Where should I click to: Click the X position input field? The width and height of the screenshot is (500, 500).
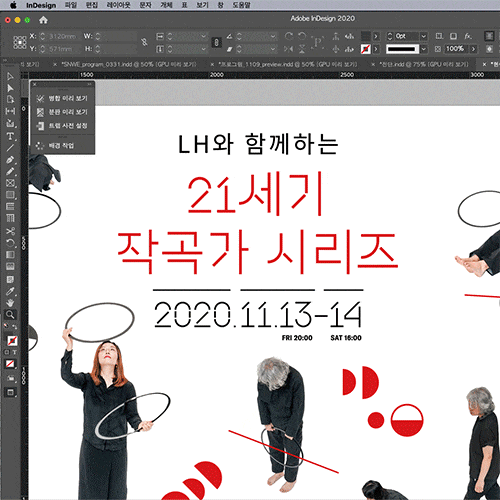click(64, 36)
